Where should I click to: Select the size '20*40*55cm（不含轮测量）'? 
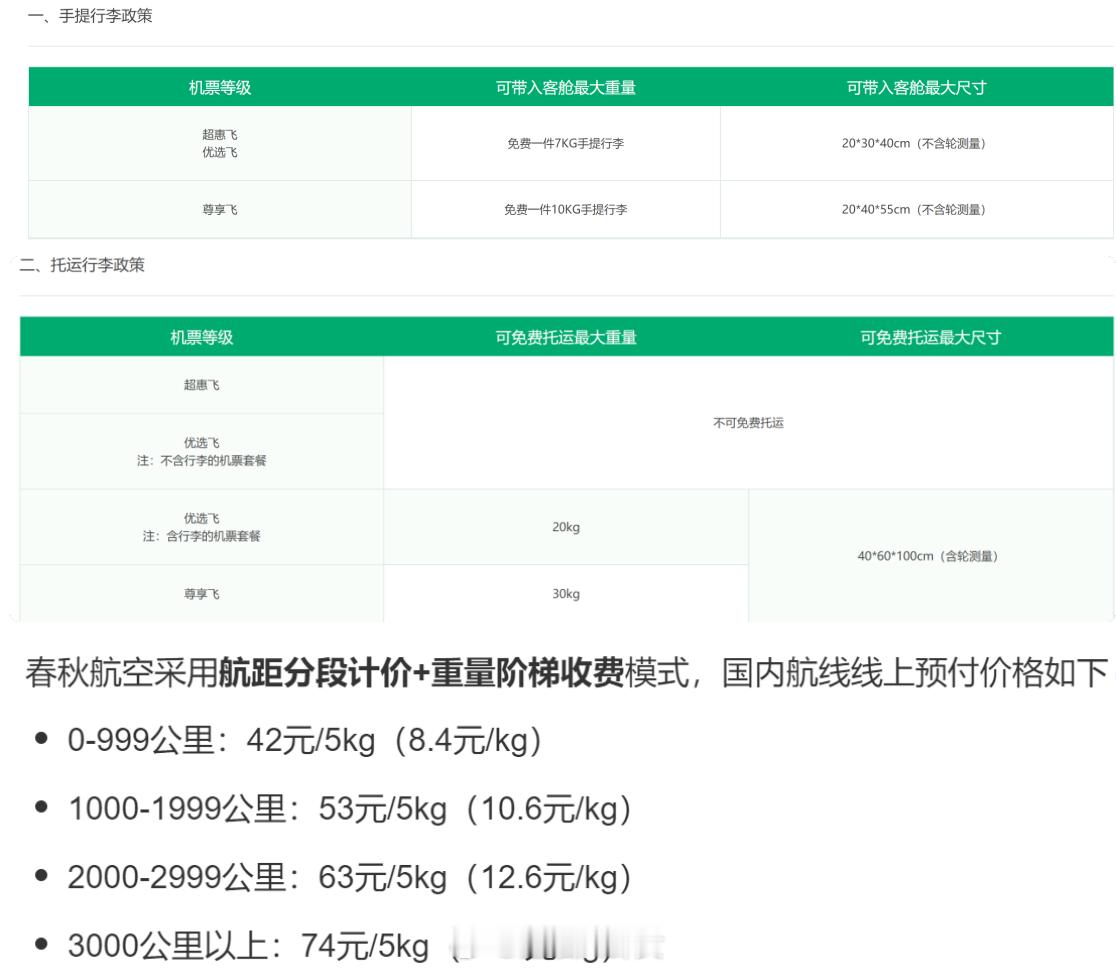coord(916,210)
